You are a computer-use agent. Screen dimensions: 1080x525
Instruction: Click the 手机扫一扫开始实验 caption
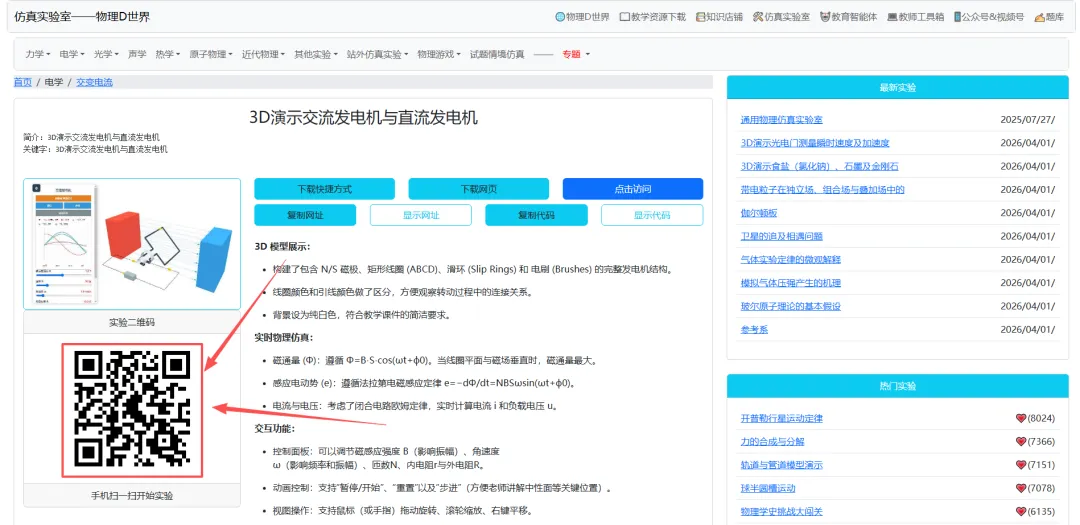[132, 495]
